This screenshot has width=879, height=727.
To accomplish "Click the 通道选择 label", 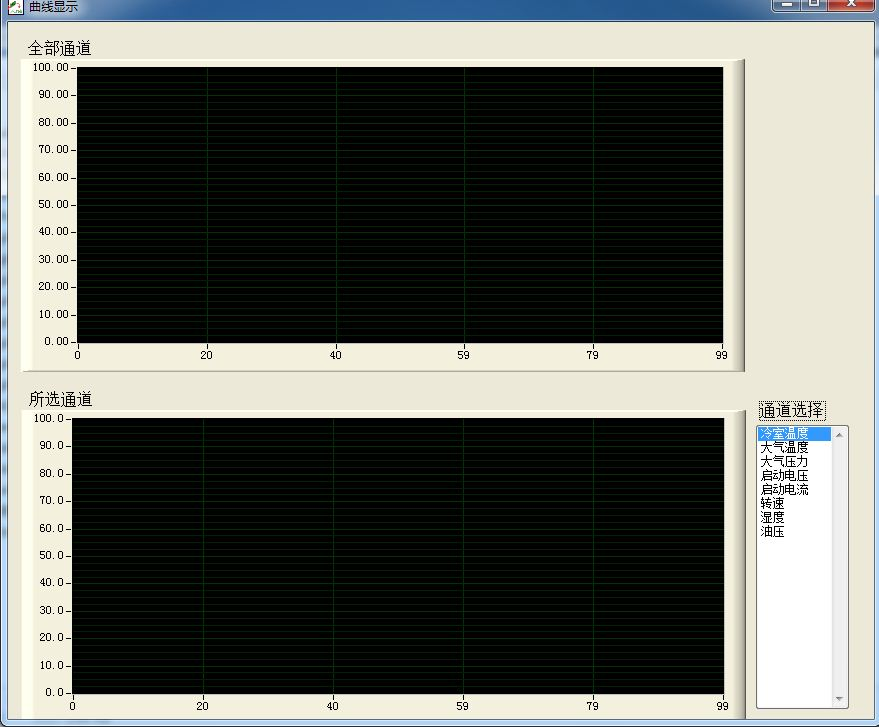I will point(792,410).
